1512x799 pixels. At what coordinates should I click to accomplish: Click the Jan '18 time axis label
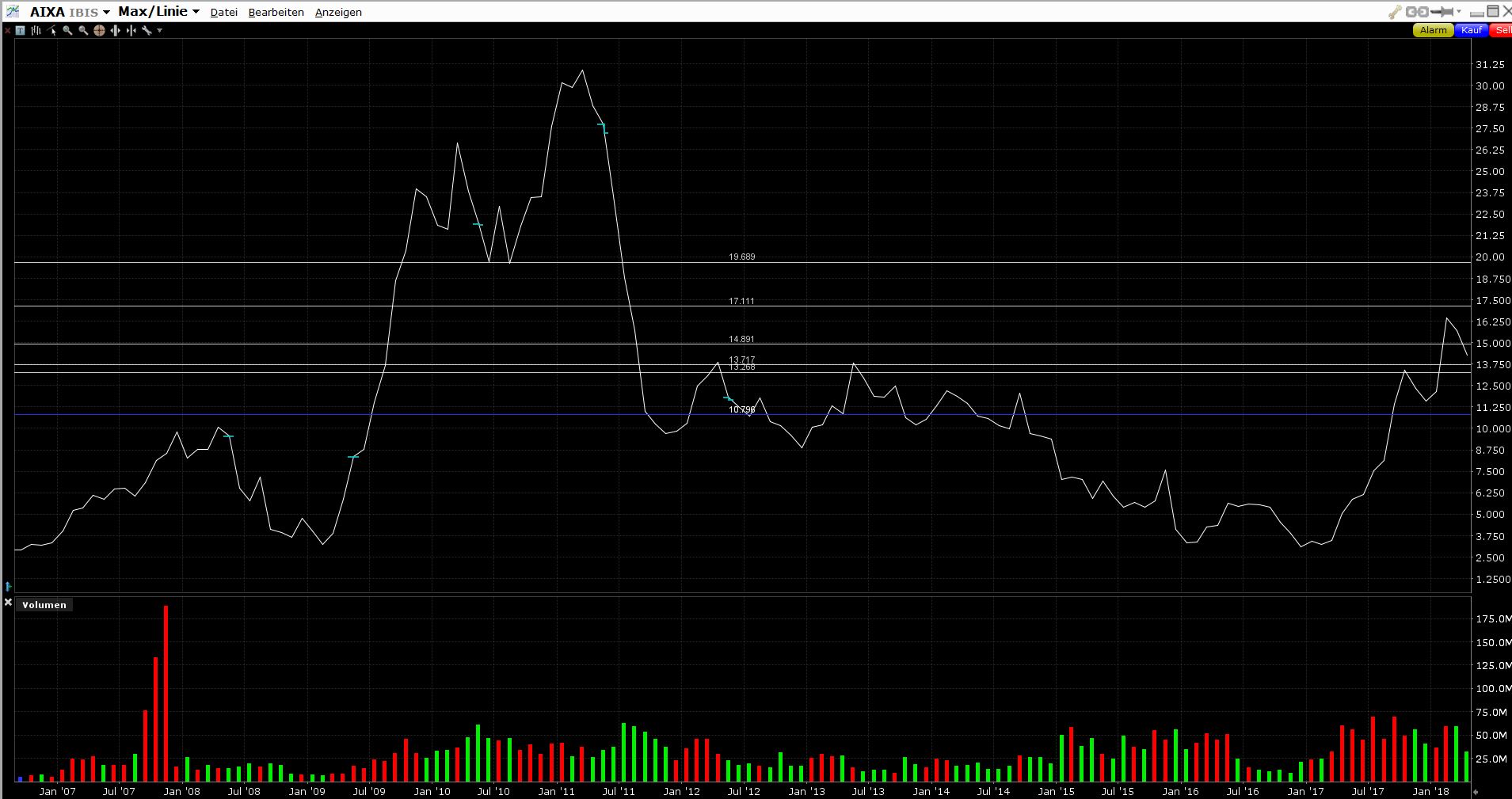[x=1430, y=791]
